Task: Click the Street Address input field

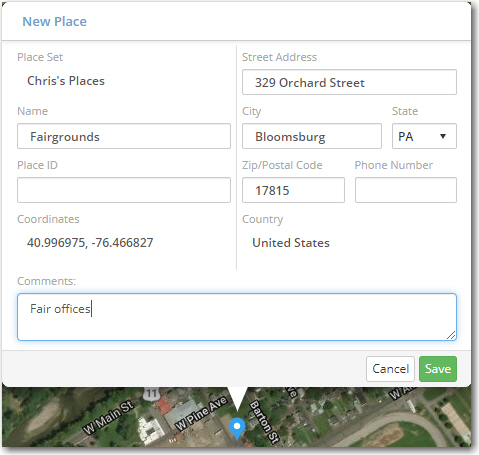Action: [349, 82]
